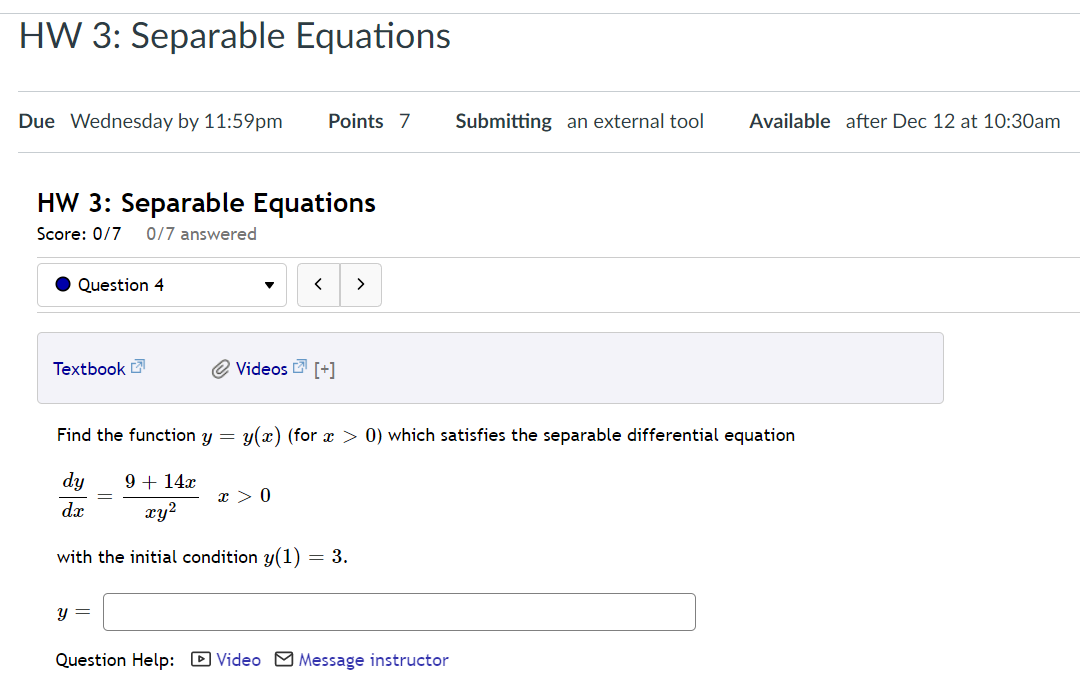Click the external-link icon after Videos
This screenshot has width=1080, height=685.
click(299, 367)
